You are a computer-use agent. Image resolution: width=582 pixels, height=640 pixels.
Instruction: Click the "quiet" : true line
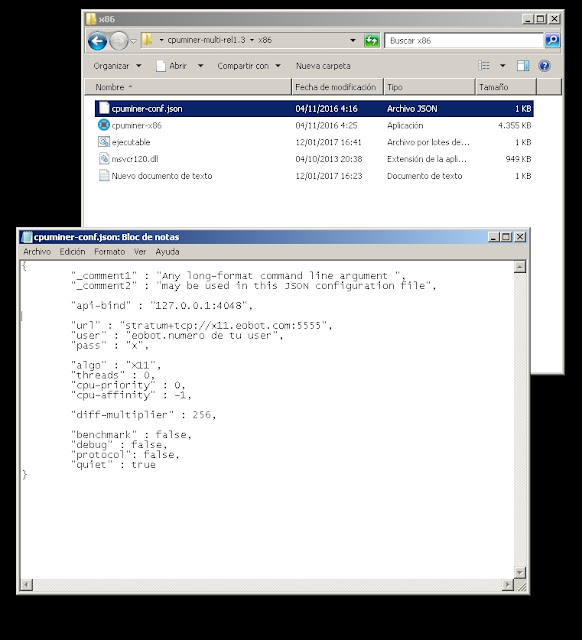pos(113,465)
